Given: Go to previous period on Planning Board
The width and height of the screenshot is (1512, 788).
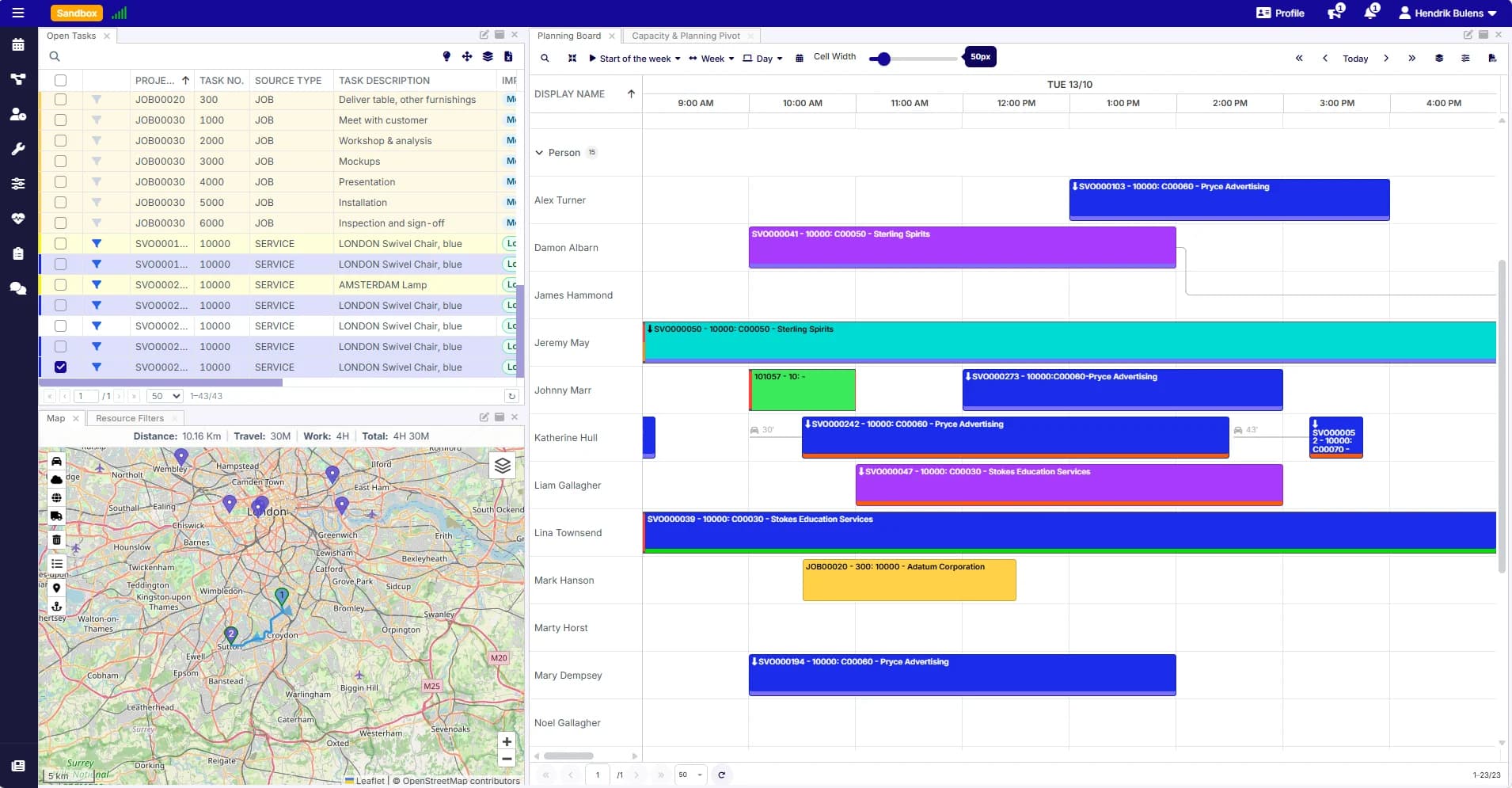Looking at the screenshot, I should [x=1325, y=58].
